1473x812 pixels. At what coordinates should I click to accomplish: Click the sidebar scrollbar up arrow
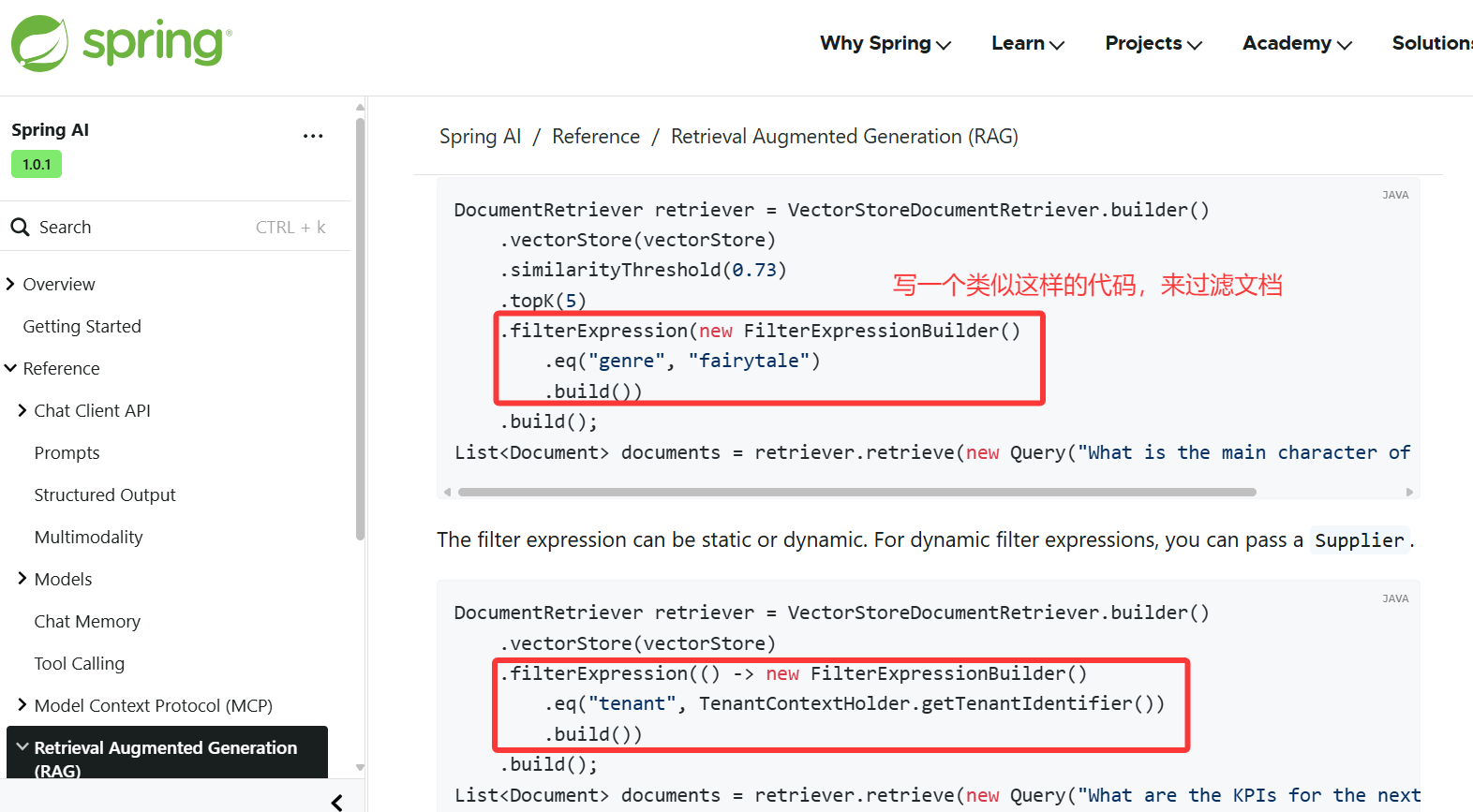pyautogui.click(x=360, y=107)
